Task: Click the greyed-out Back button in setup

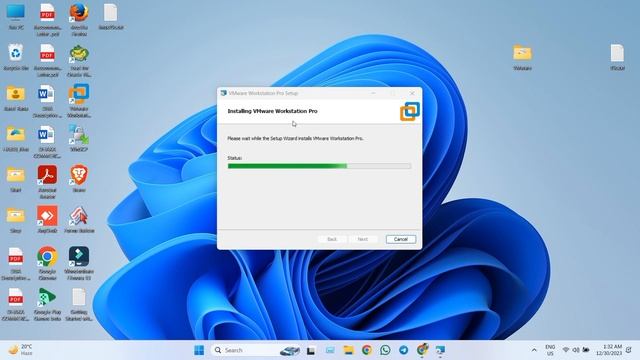Action: (x=332, y=239)
